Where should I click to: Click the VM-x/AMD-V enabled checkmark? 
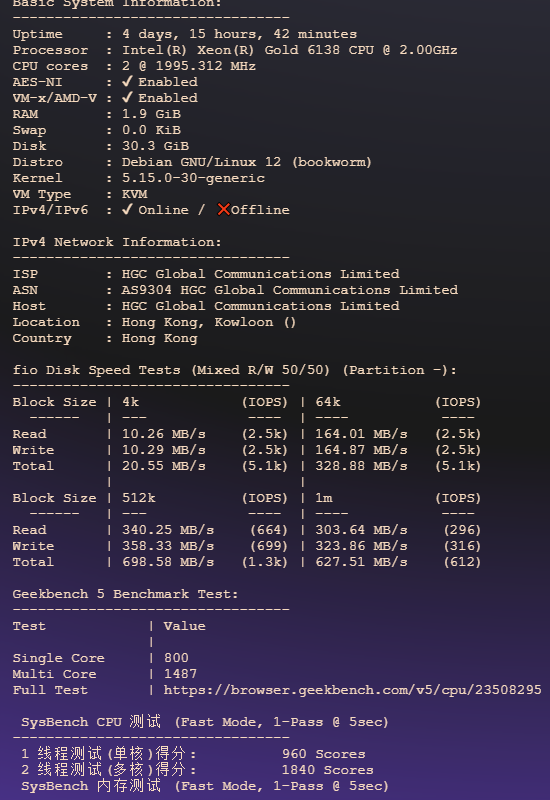pyautogui.click(x=127, y=97)
